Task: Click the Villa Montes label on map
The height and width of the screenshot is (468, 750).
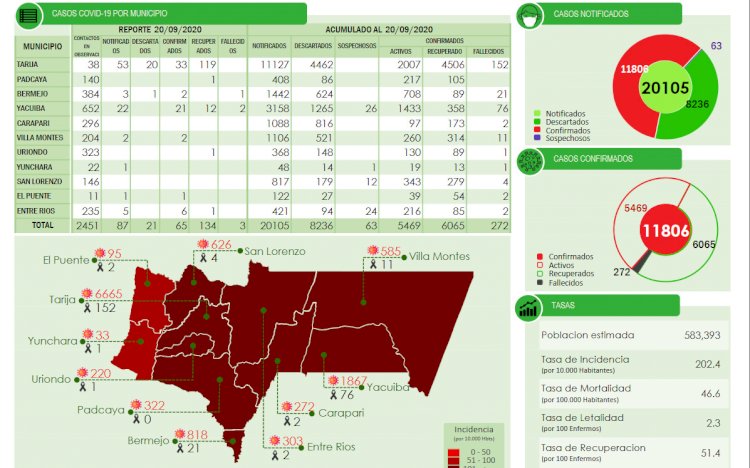Action: coord(439,256)
